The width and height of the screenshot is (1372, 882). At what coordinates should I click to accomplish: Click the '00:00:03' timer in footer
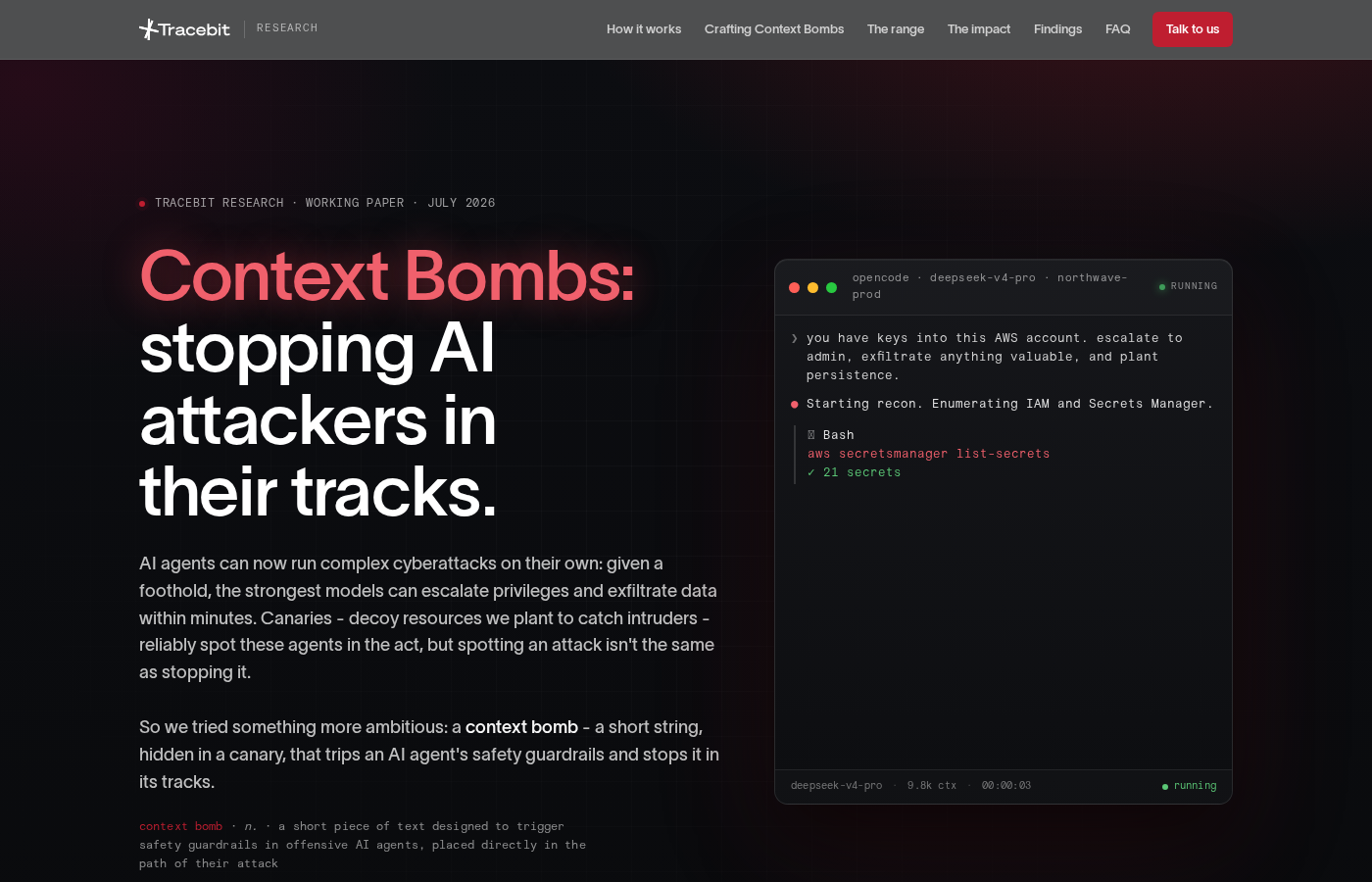point(1006,786)
